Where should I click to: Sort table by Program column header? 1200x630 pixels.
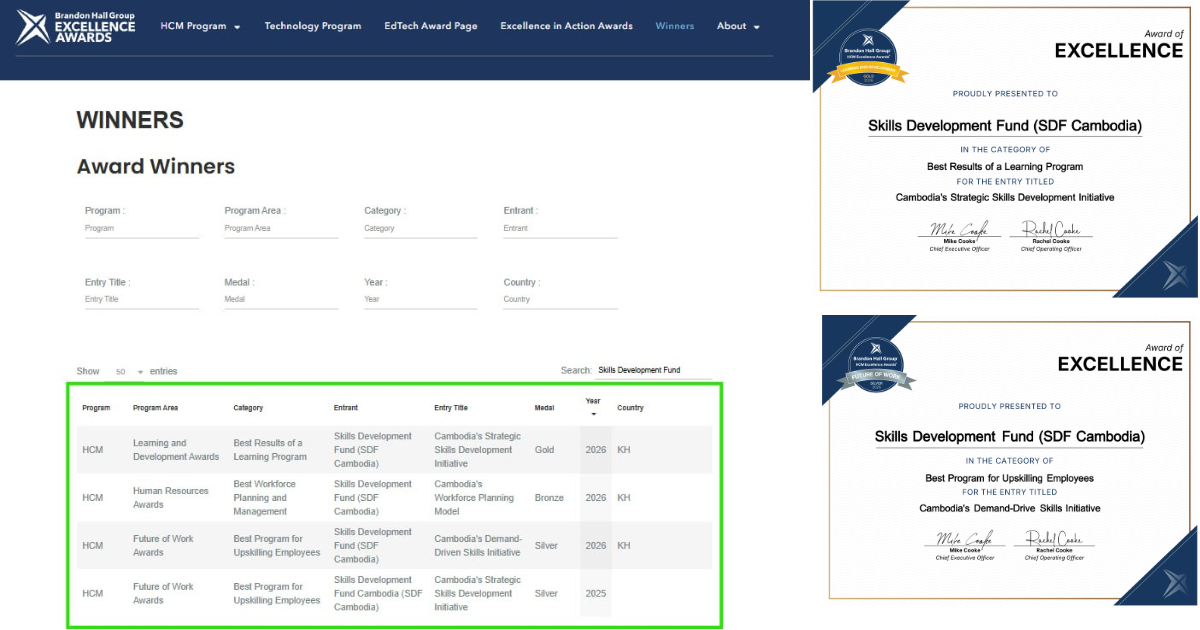coord(96,408)
